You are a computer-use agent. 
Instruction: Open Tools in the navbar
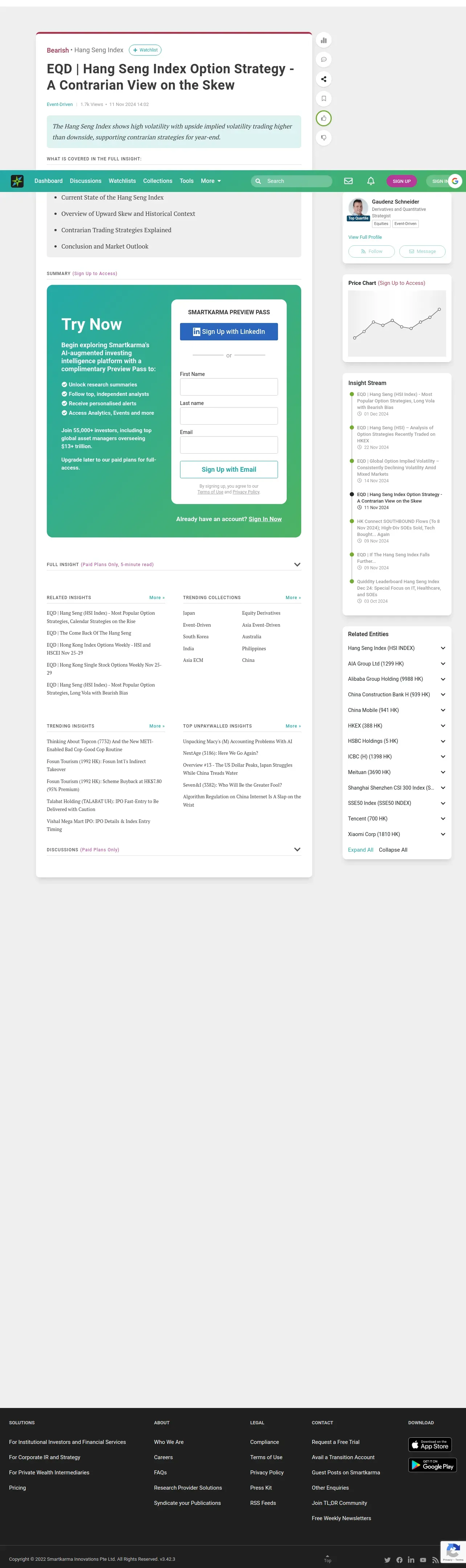tap(187, 181)
